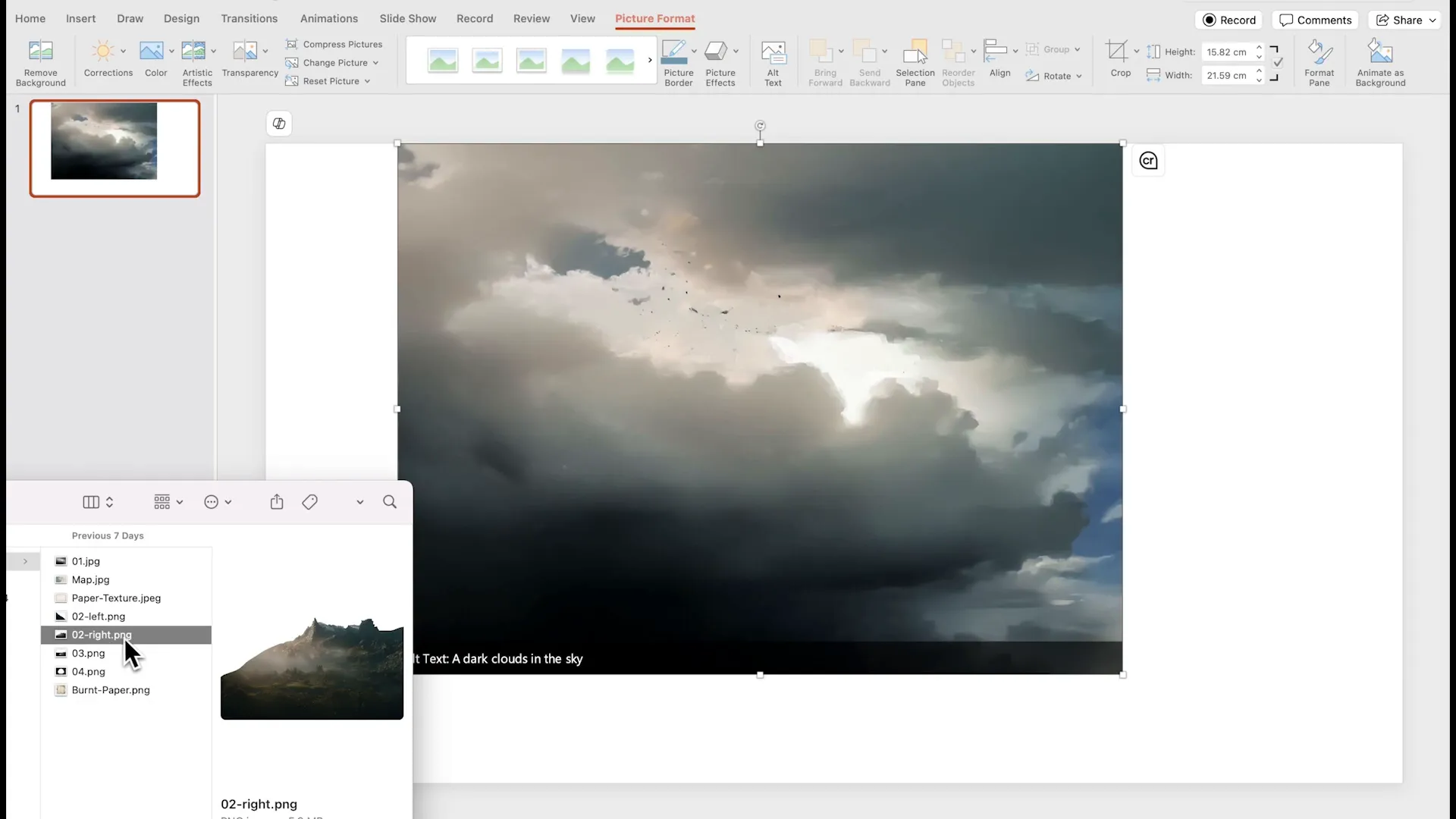Open the Comments button

click(x=1316, y=20)
